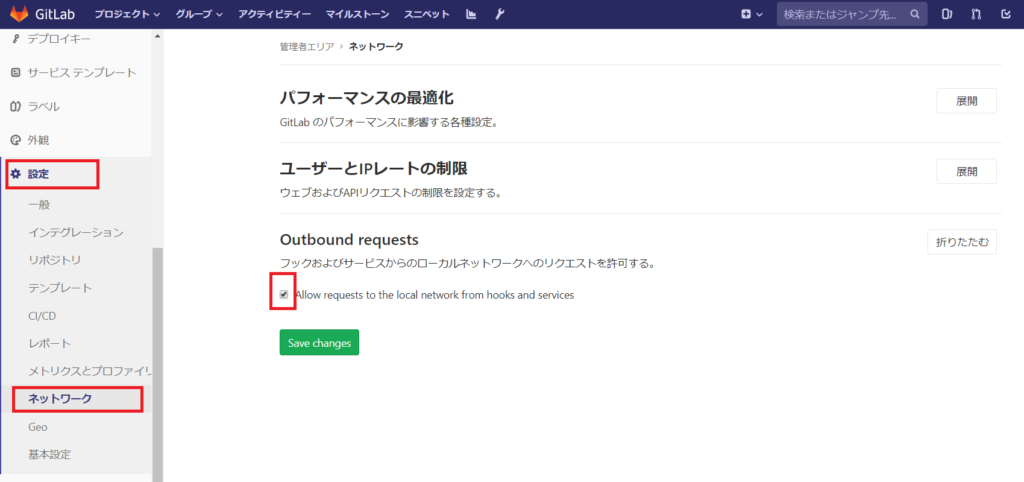Open リポジトリ settings in sidebar
1024x482 pixels.
click(x=55, y=260)
